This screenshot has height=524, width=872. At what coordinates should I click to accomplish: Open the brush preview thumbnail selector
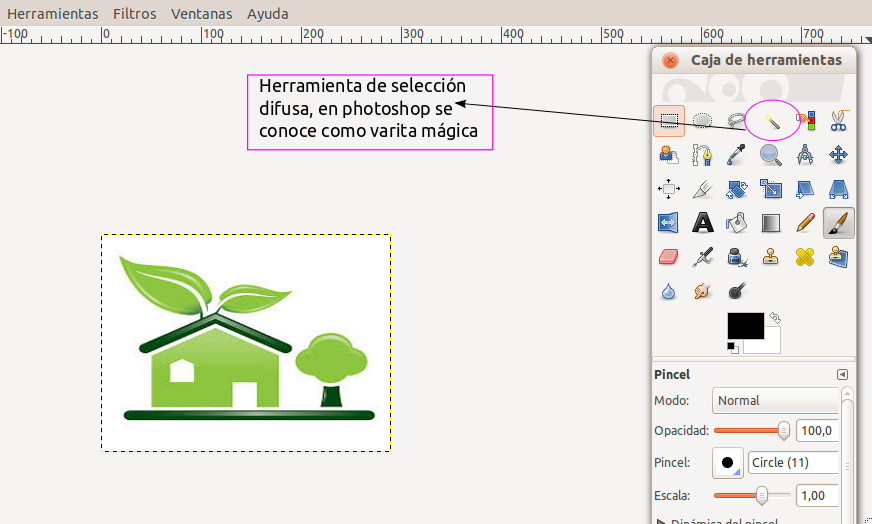click(x=727, y=462)
